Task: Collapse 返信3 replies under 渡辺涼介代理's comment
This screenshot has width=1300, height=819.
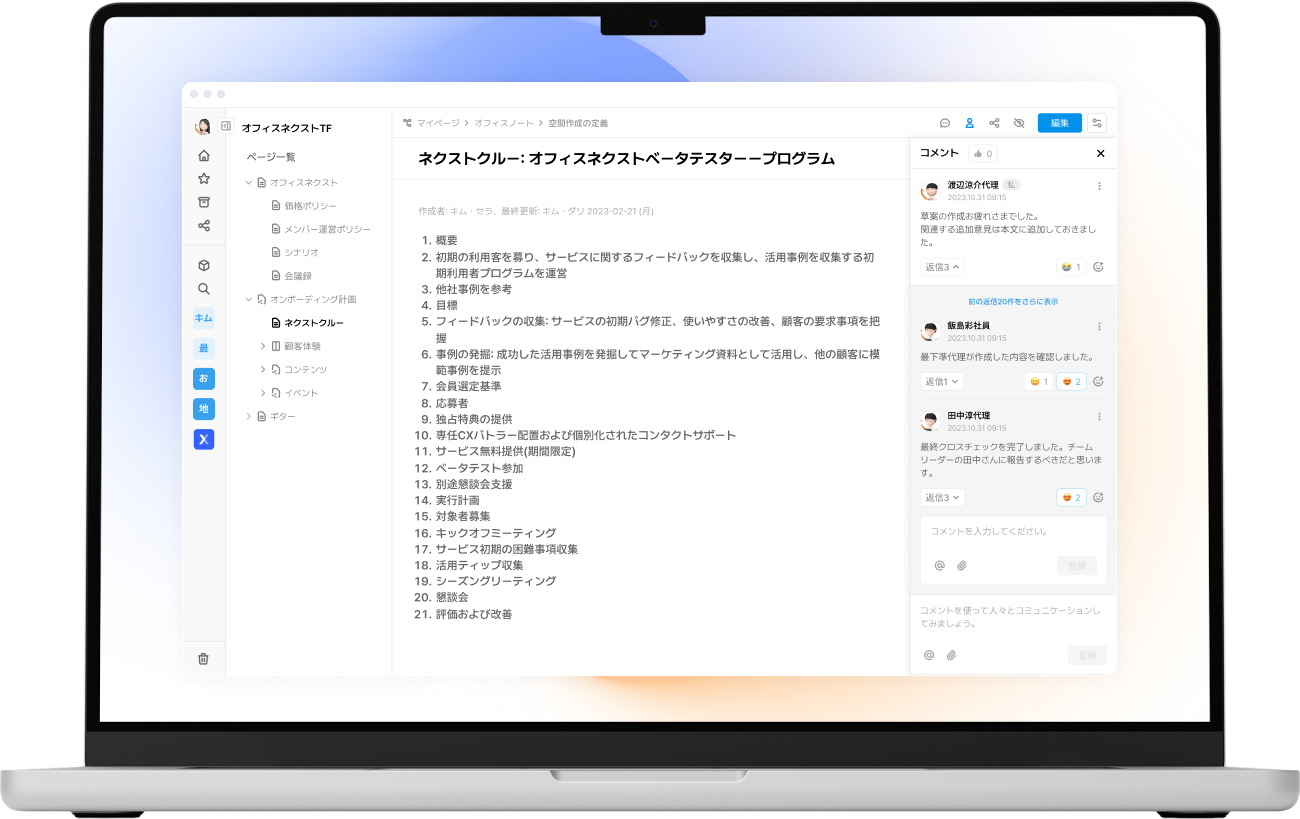Action: point(942,267)
